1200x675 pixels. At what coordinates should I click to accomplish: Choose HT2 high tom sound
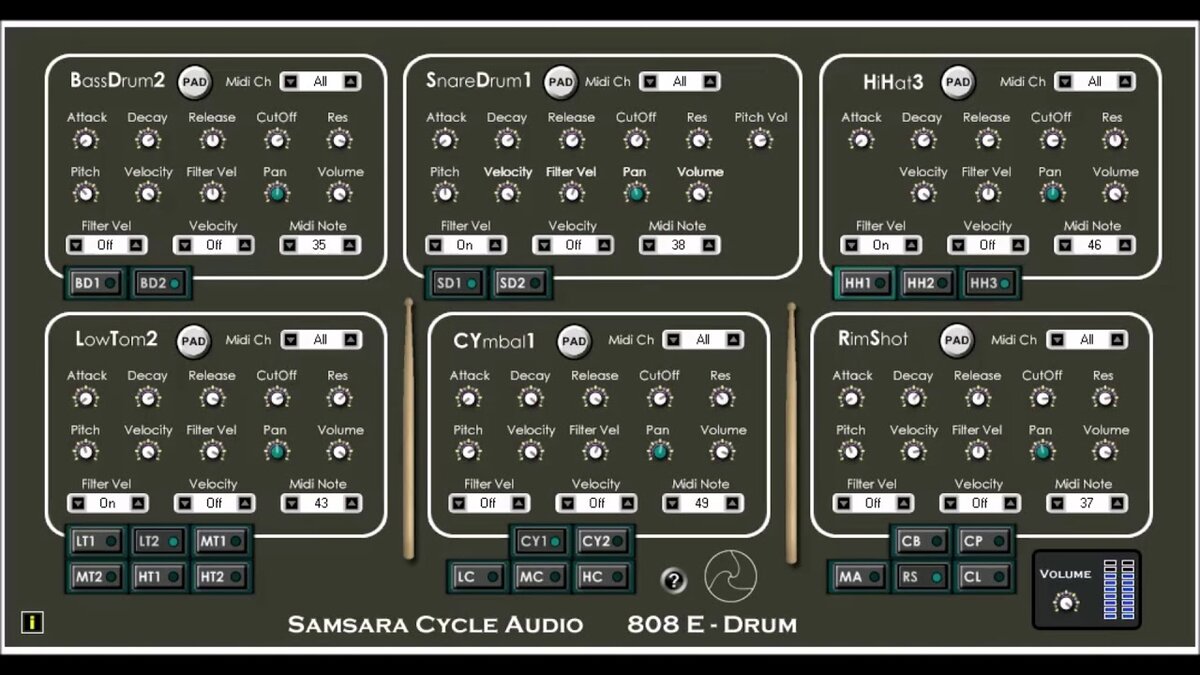coord(223,576)
